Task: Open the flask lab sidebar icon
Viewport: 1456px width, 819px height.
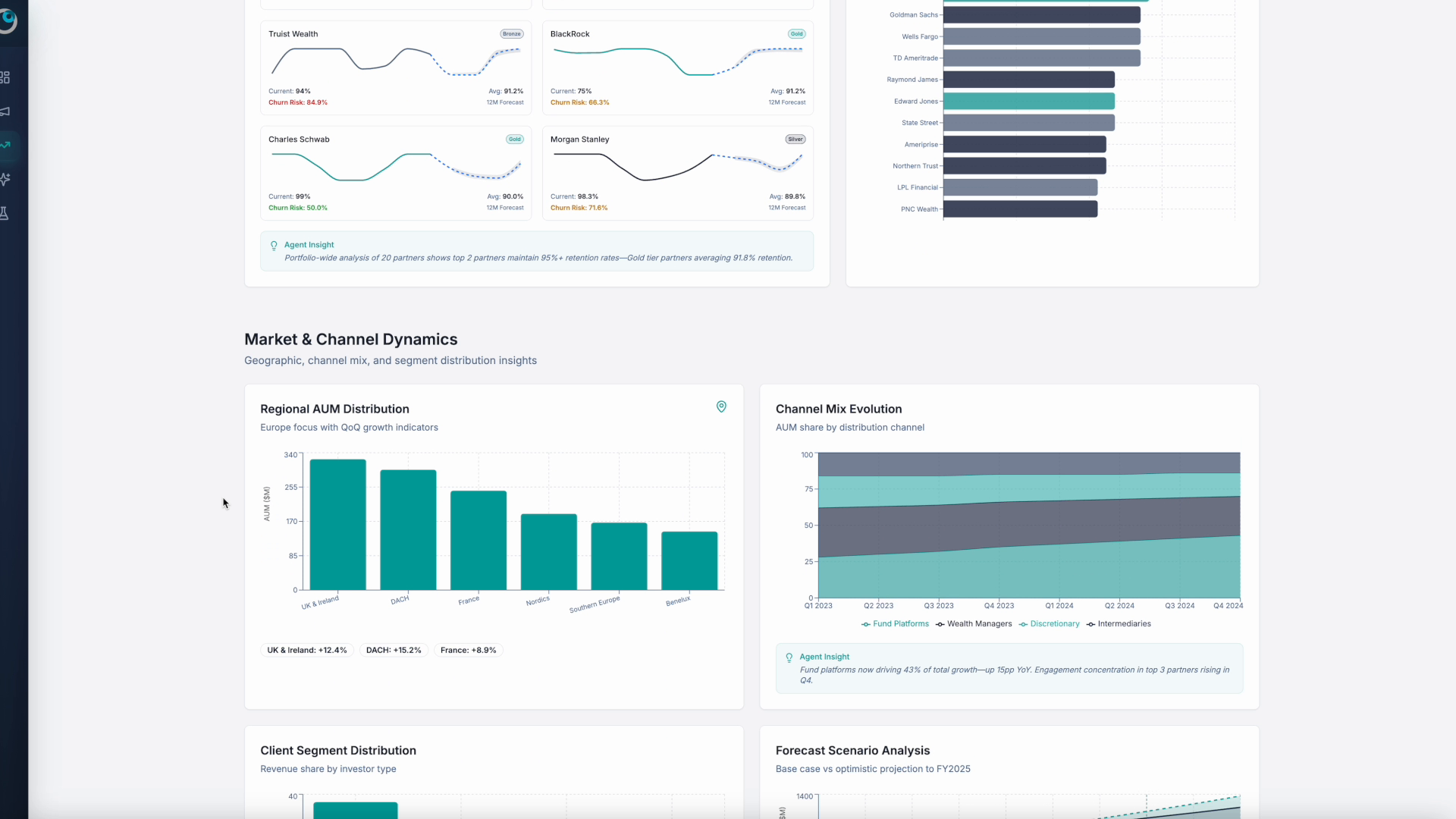Action: (5, 213)
